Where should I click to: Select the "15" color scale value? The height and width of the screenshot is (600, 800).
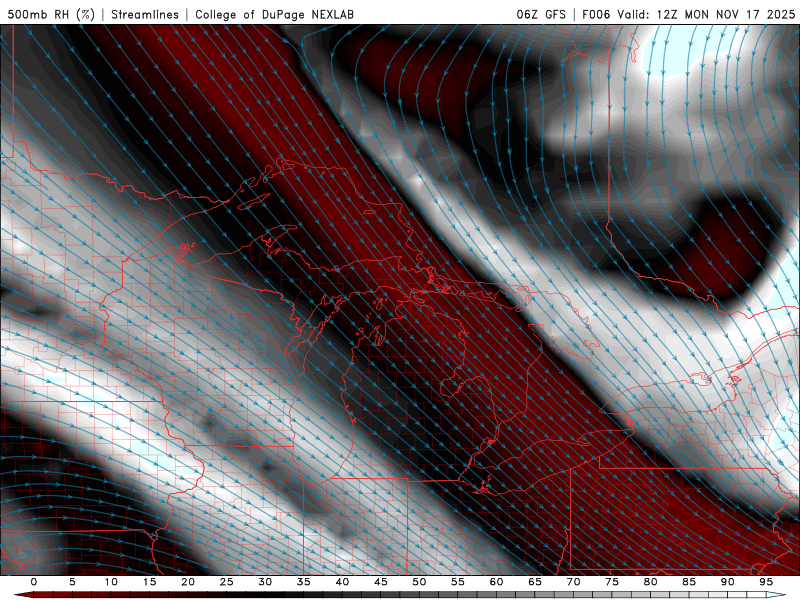point(149,582)
